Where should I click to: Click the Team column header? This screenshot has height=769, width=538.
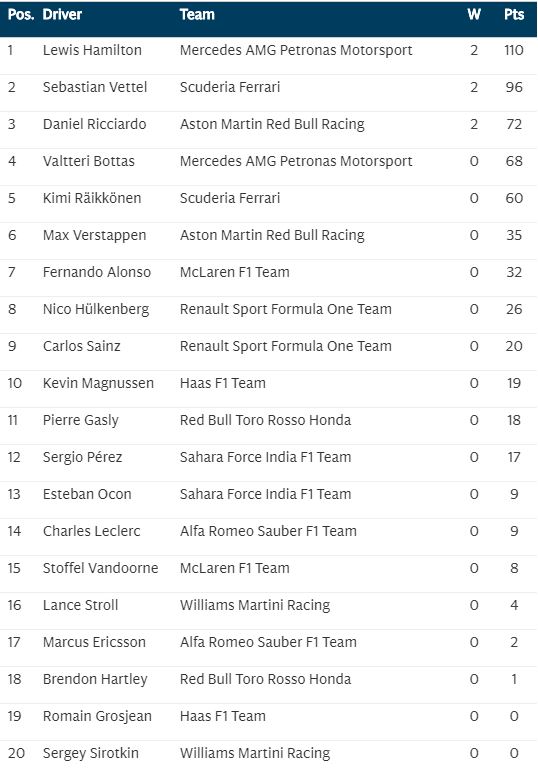[x=197, y=15]
